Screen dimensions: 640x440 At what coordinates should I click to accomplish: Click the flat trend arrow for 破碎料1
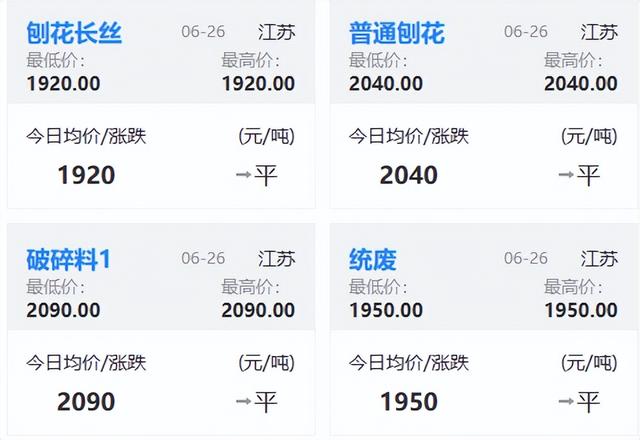coord(243,402)
